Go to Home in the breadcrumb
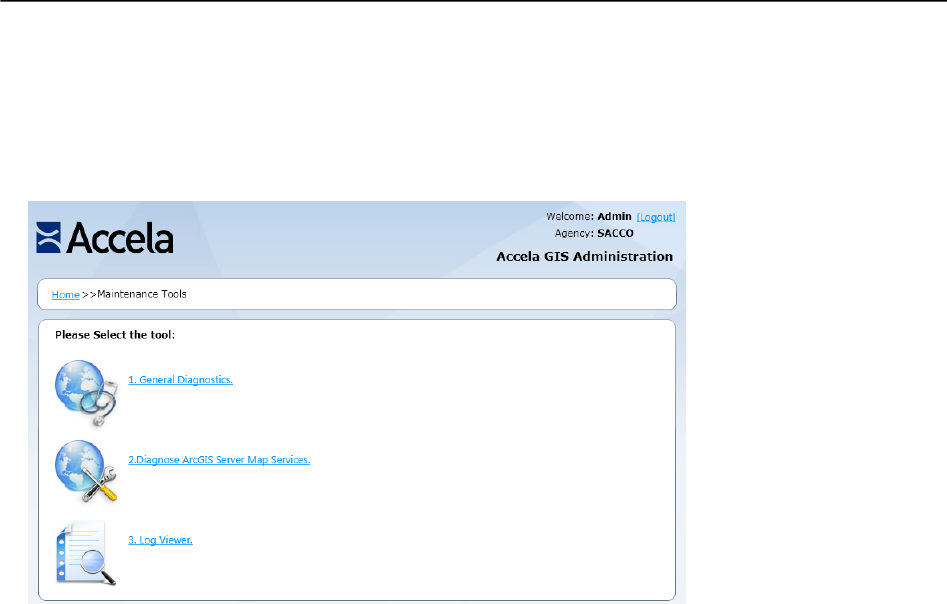This screenshot has height=604, width=947. click(65, 295)
